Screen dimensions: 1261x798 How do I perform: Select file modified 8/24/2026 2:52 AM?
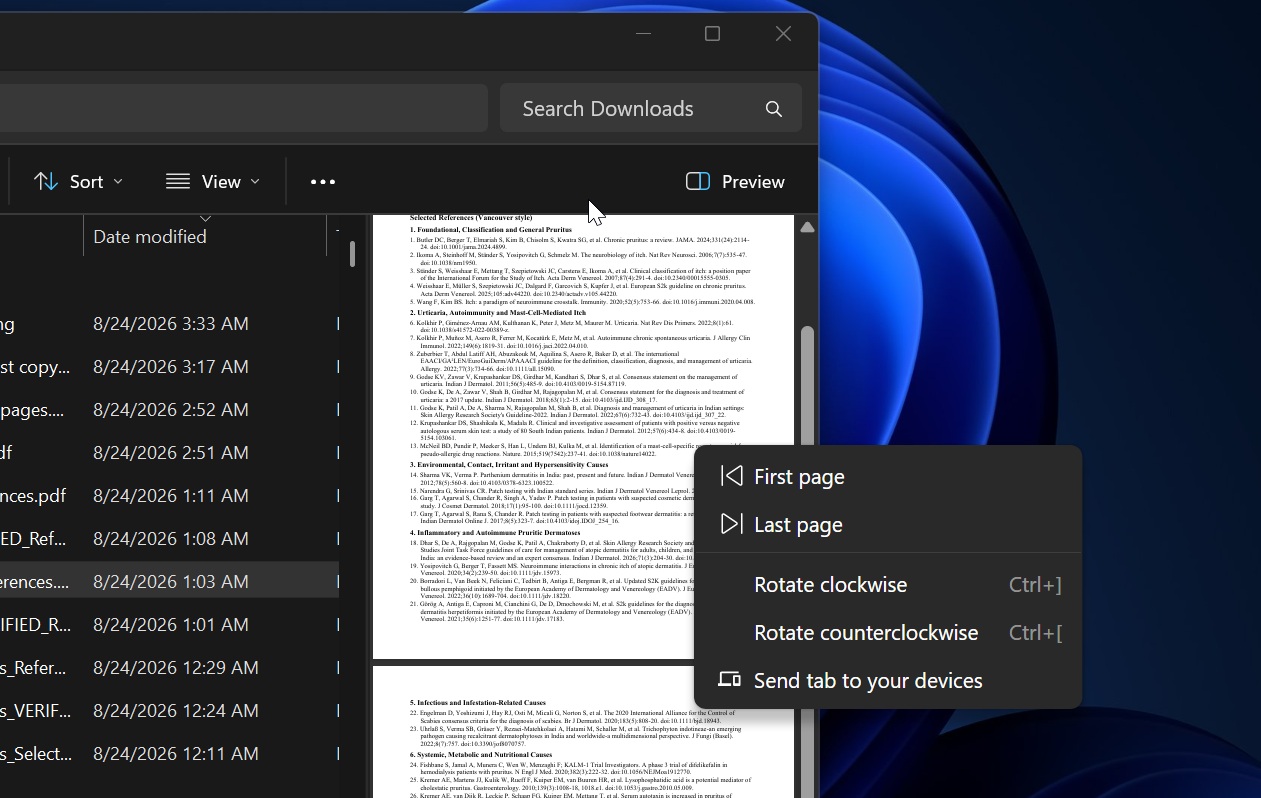point(169,409)
